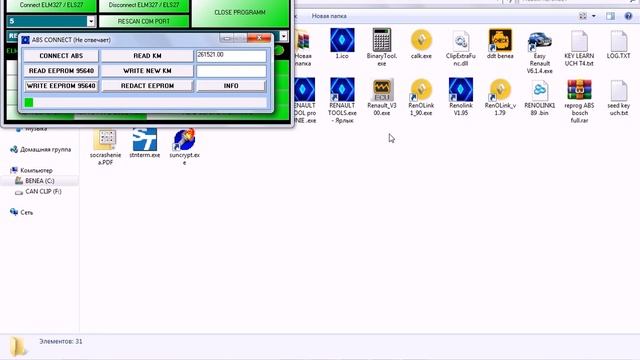Toggle the Explorer preview pane icon
This screenshot has height=360, width=640.
pyautogui.click(x=610, y=16)
